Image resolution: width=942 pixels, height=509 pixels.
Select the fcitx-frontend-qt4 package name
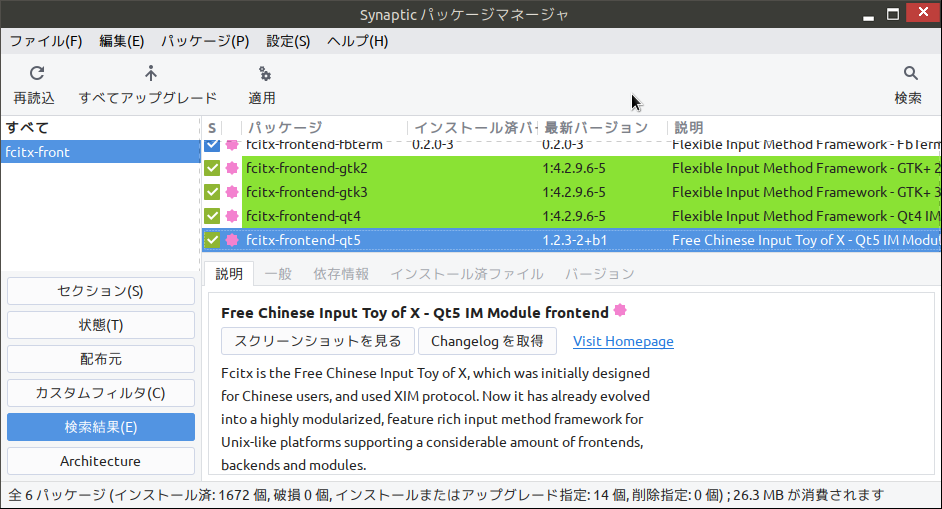click(x=303, y=216)
